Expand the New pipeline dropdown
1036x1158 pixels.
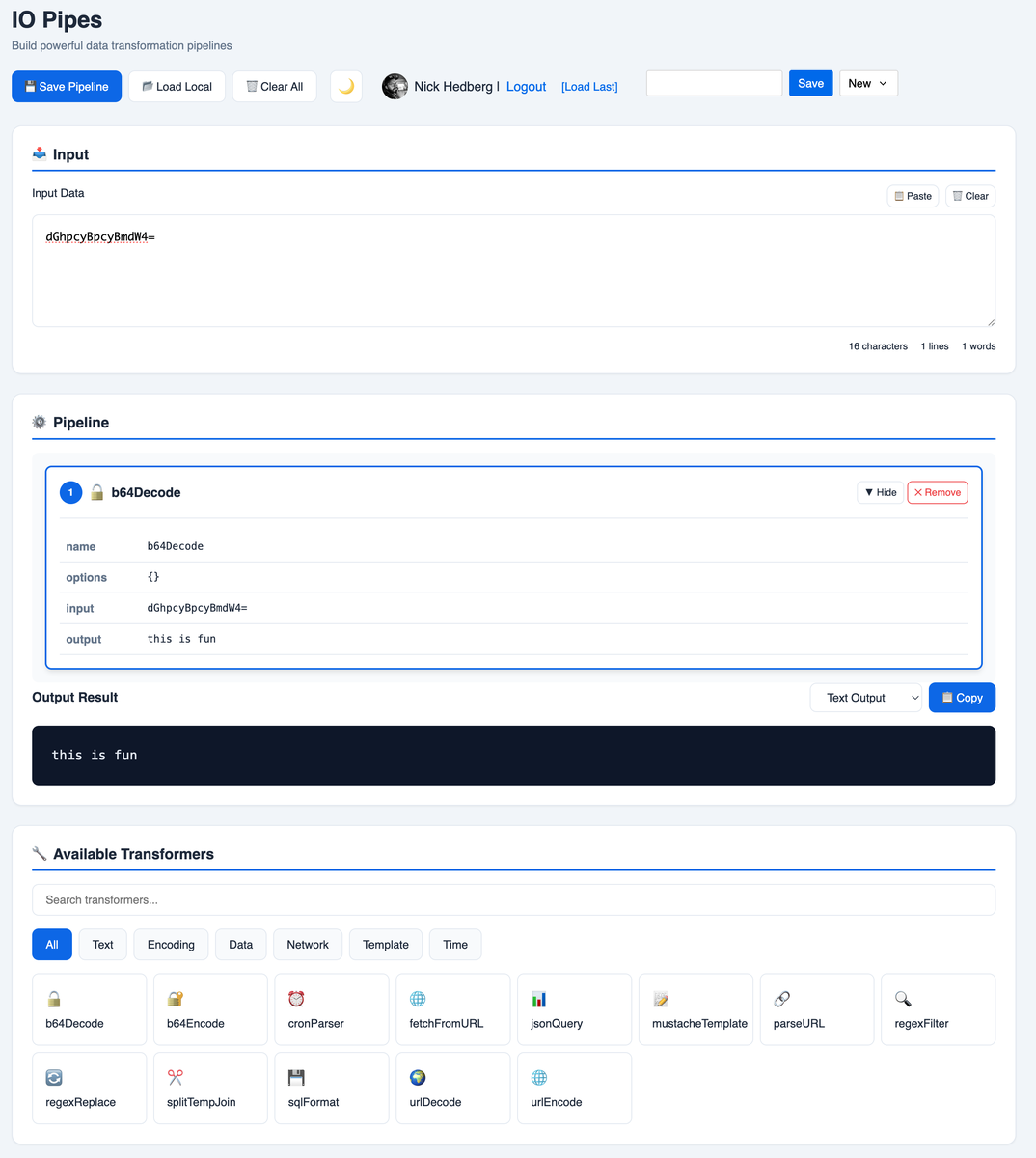[x=868, y=84]
